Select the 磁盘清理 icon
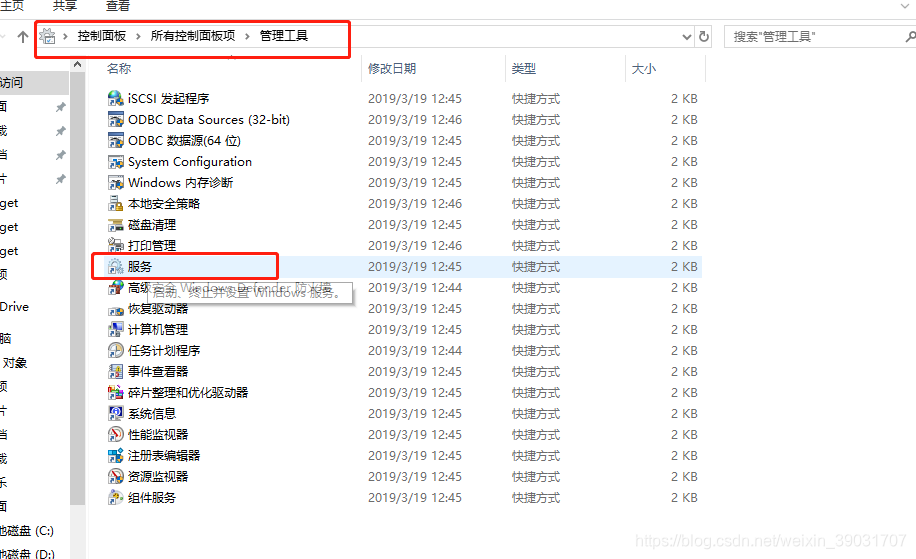 (x=116, y=224)
